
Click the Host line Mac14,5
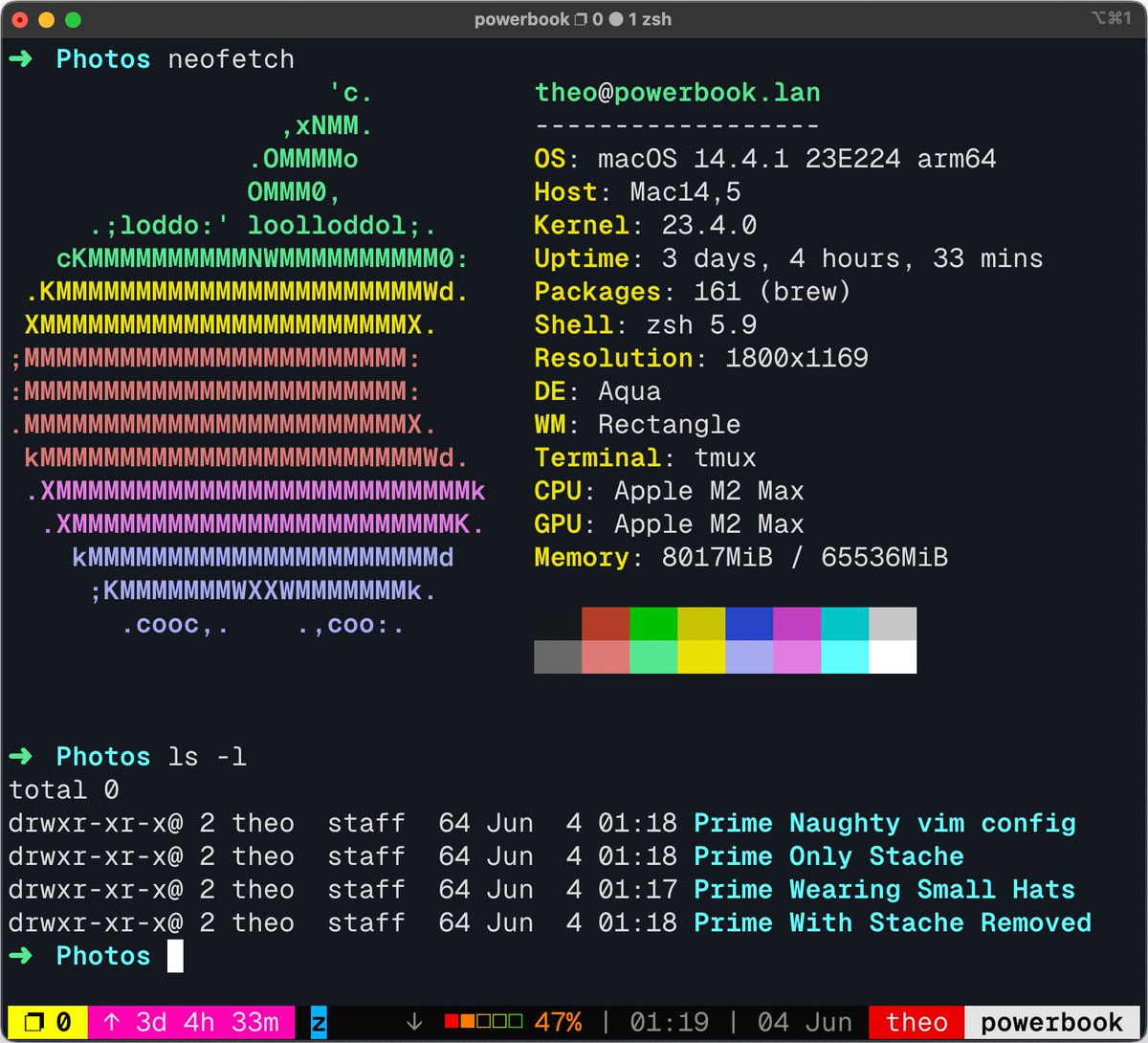637,192
